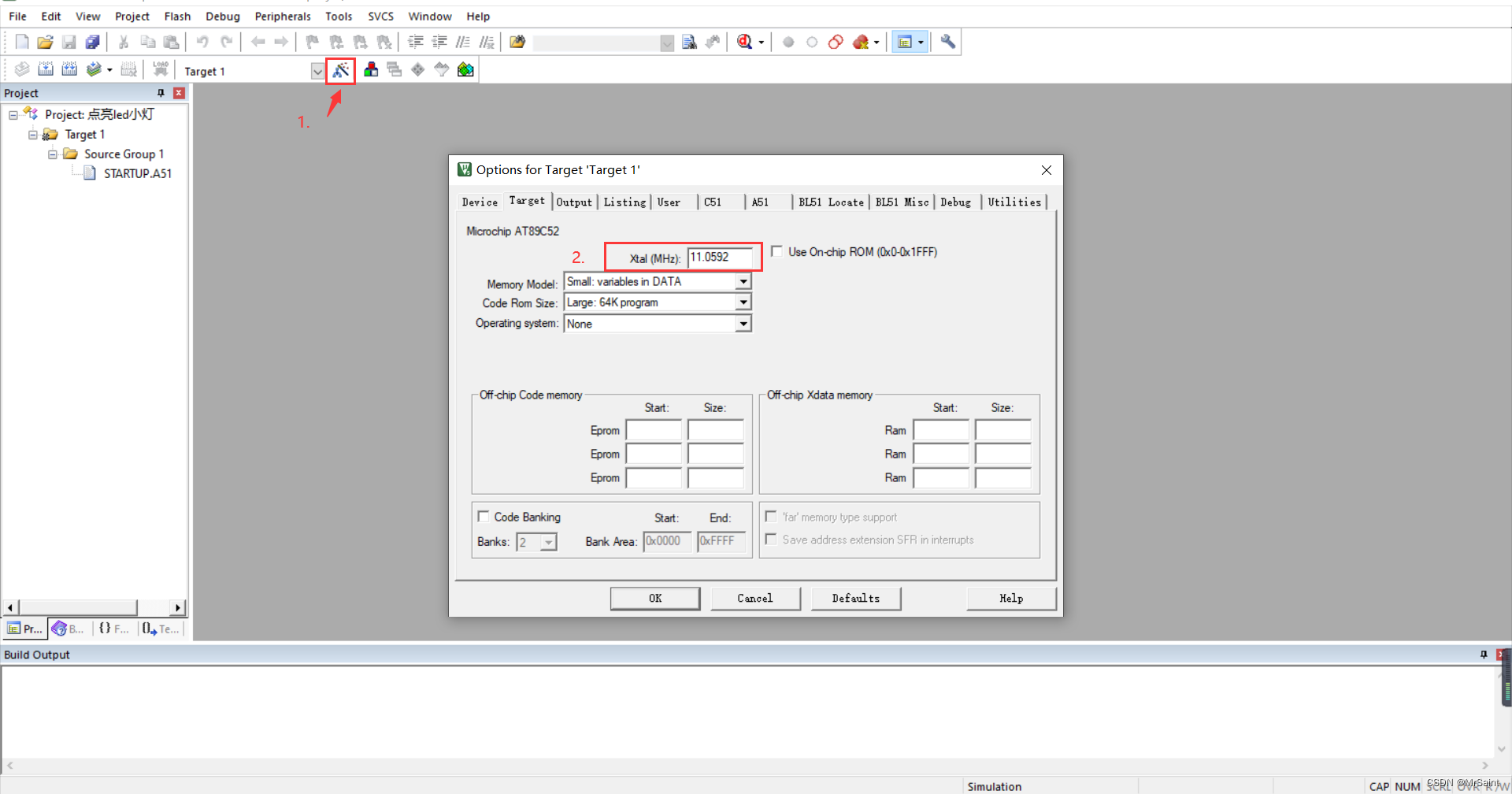The width and height of the screenshot is (1512, 794).
Task: Open the SVCS menu
Action: coord(380,16)
